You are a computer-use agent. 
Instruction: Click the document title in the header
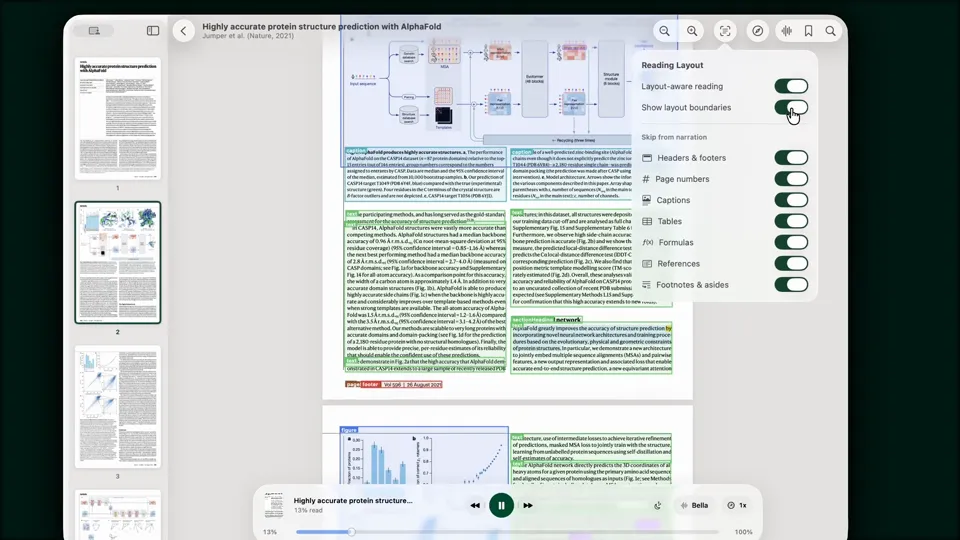pos(321,27)
